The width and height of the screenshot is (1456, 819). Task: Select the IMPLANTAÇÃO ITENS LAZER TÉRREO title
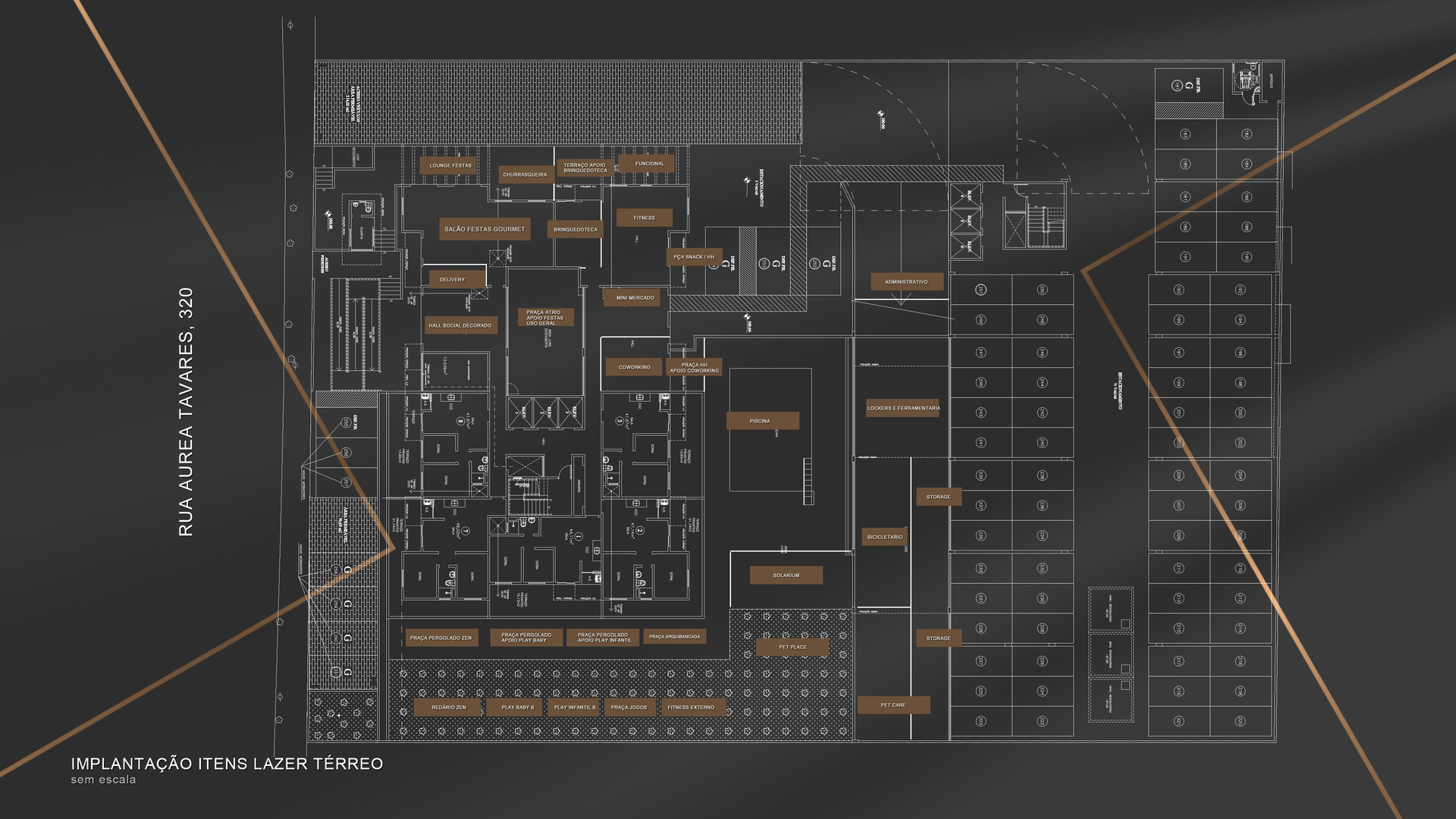click(x=227, y=764)
